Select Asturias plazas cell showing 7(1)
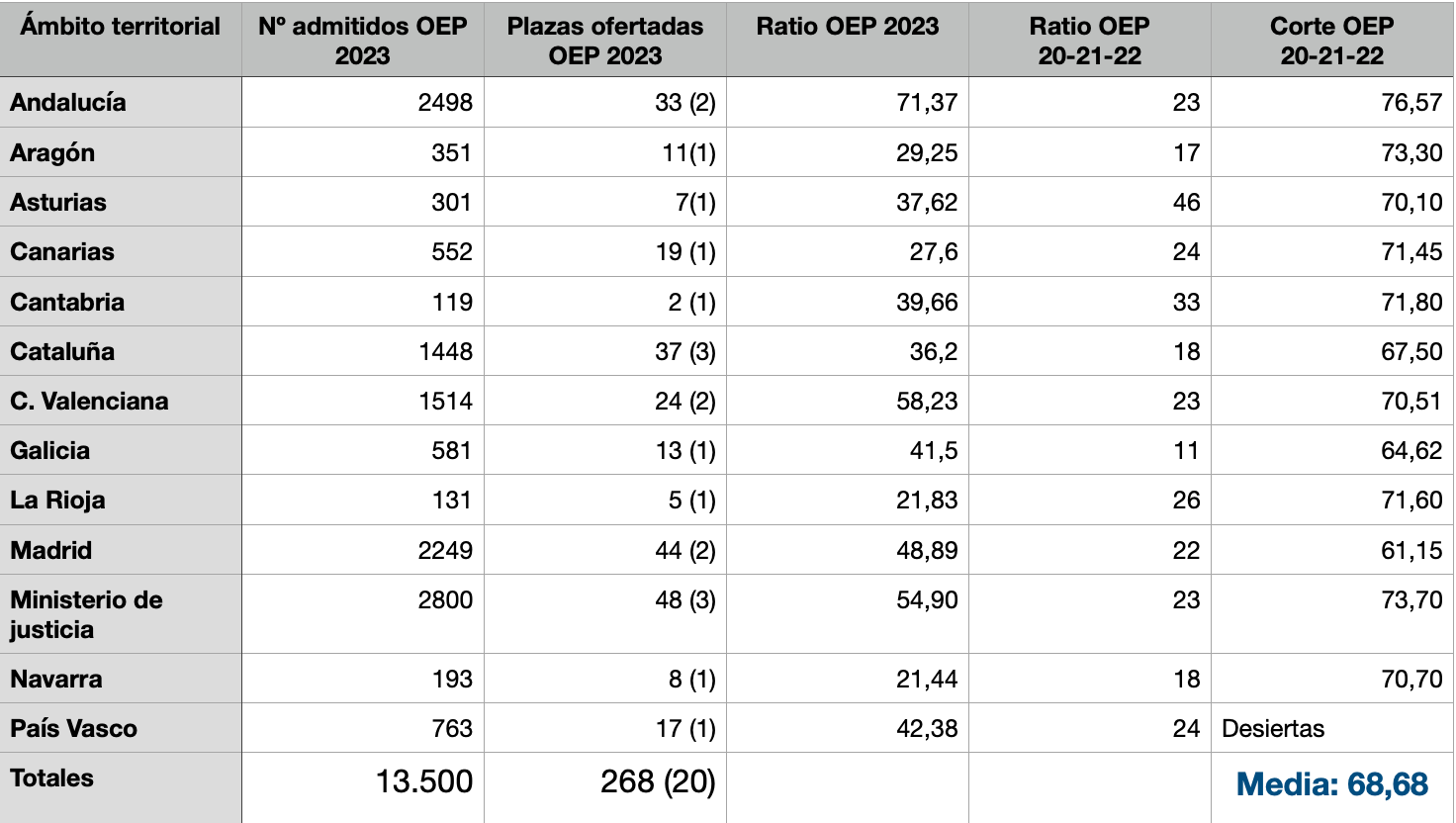This screenshot has height=823, width=1456. point(694,203)
